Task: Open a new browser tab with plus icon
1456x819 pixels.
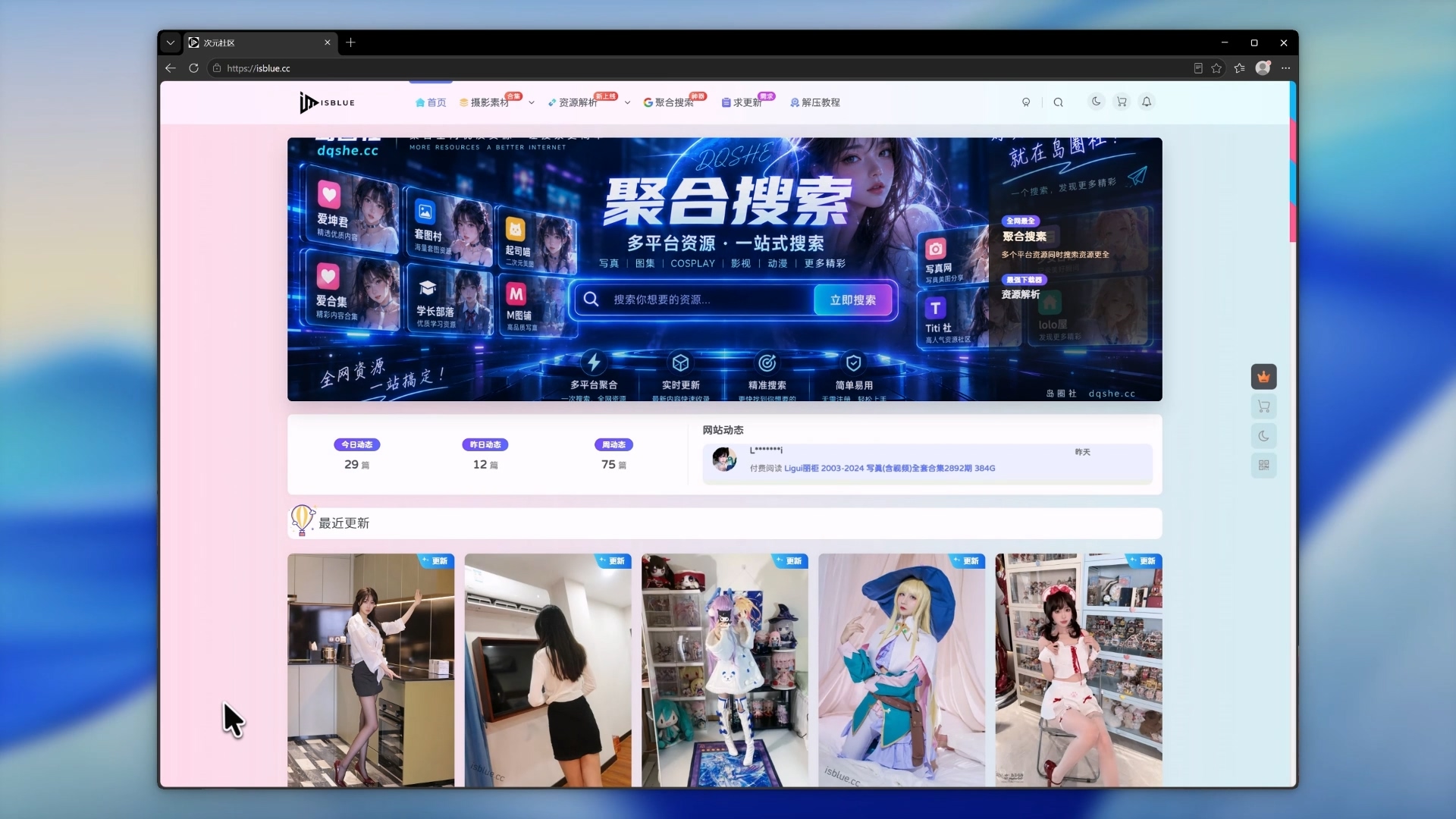Action: tap(350, 42)
